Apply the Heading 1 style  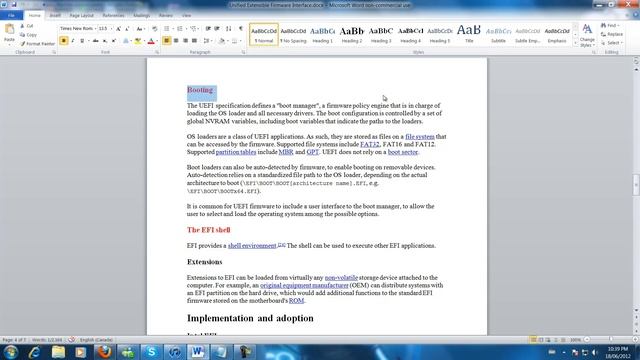point(322,34)
